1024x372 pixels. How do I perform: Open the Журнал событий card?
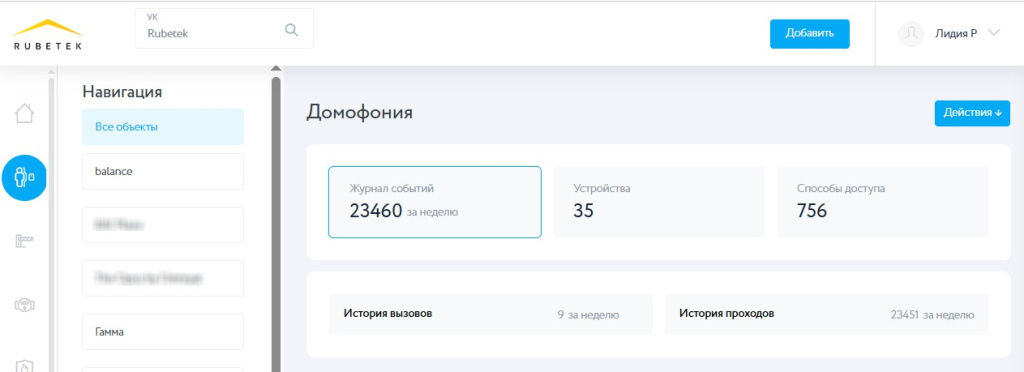tap(435, 202)
